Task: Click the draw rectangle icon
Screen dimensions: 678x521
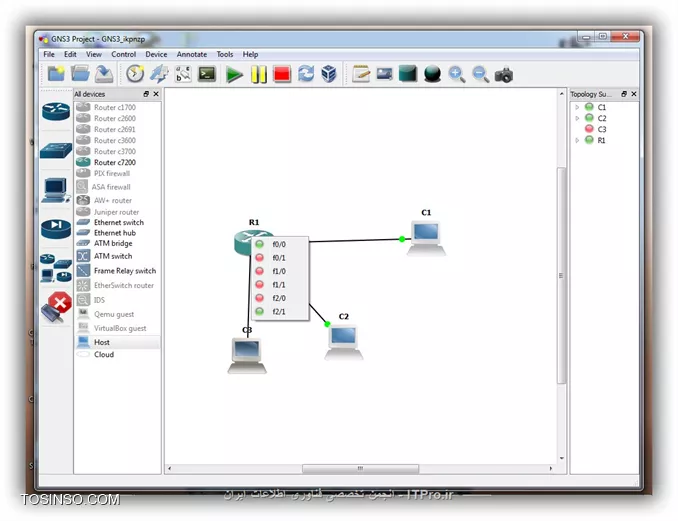Action: [408, 74]
